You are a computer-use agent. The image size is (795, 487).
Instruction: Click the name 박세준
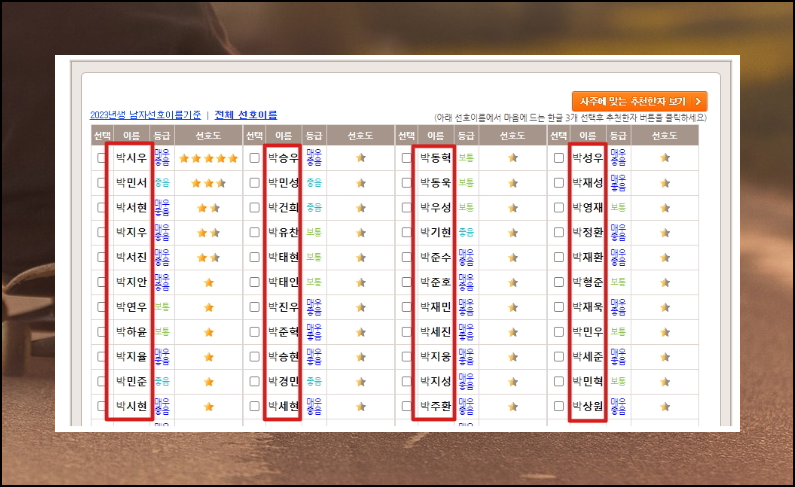588,357
